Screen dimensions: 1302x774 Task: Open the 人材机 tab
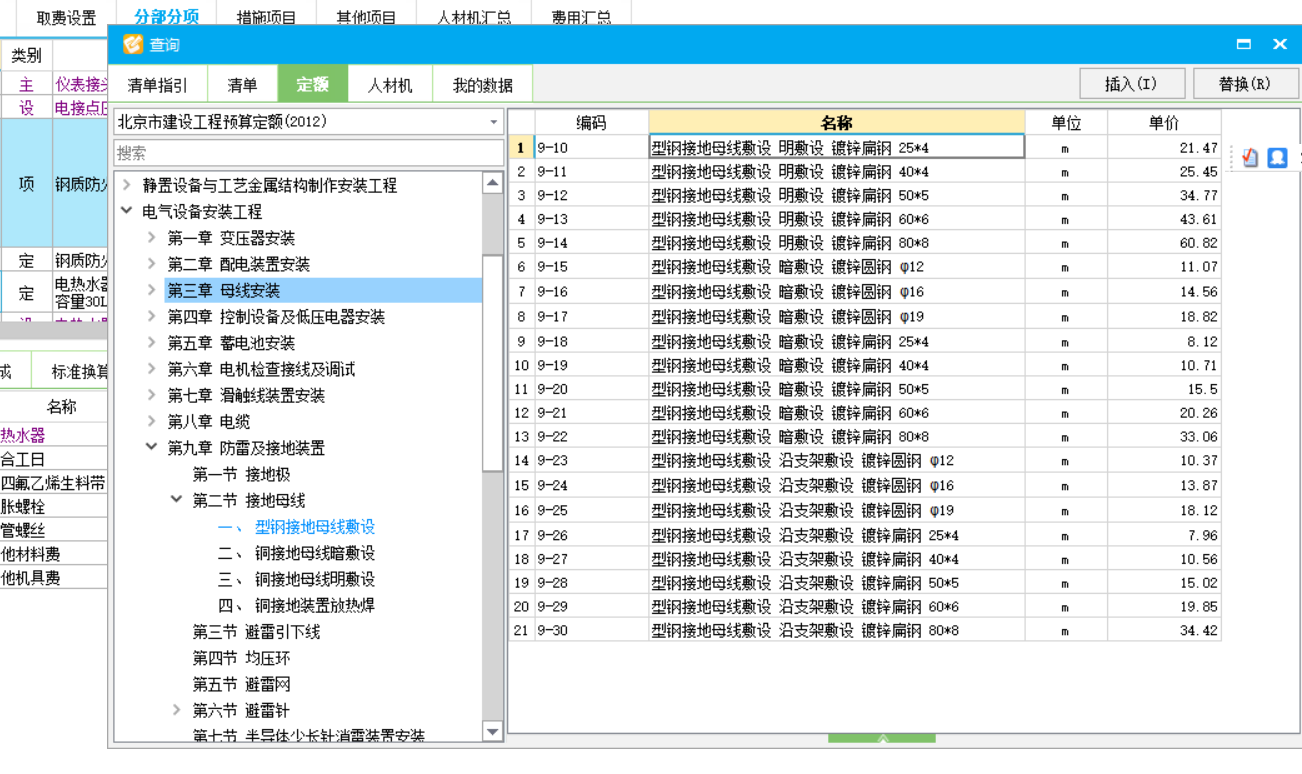point(390,85)
